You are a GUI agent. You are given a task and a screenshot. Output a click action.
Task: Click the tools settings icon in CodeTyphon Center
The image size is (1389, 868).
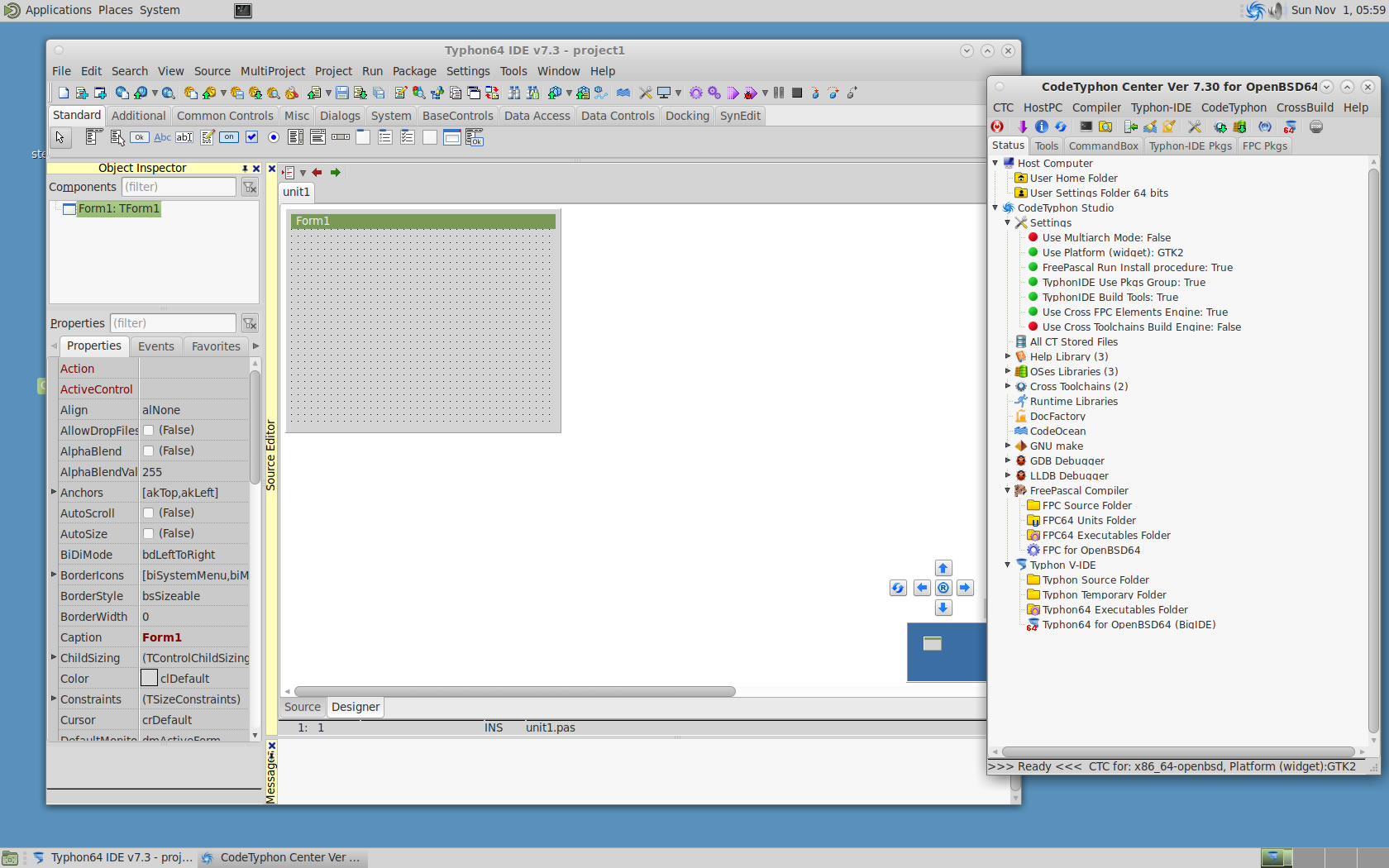[x=1195, y=126]
